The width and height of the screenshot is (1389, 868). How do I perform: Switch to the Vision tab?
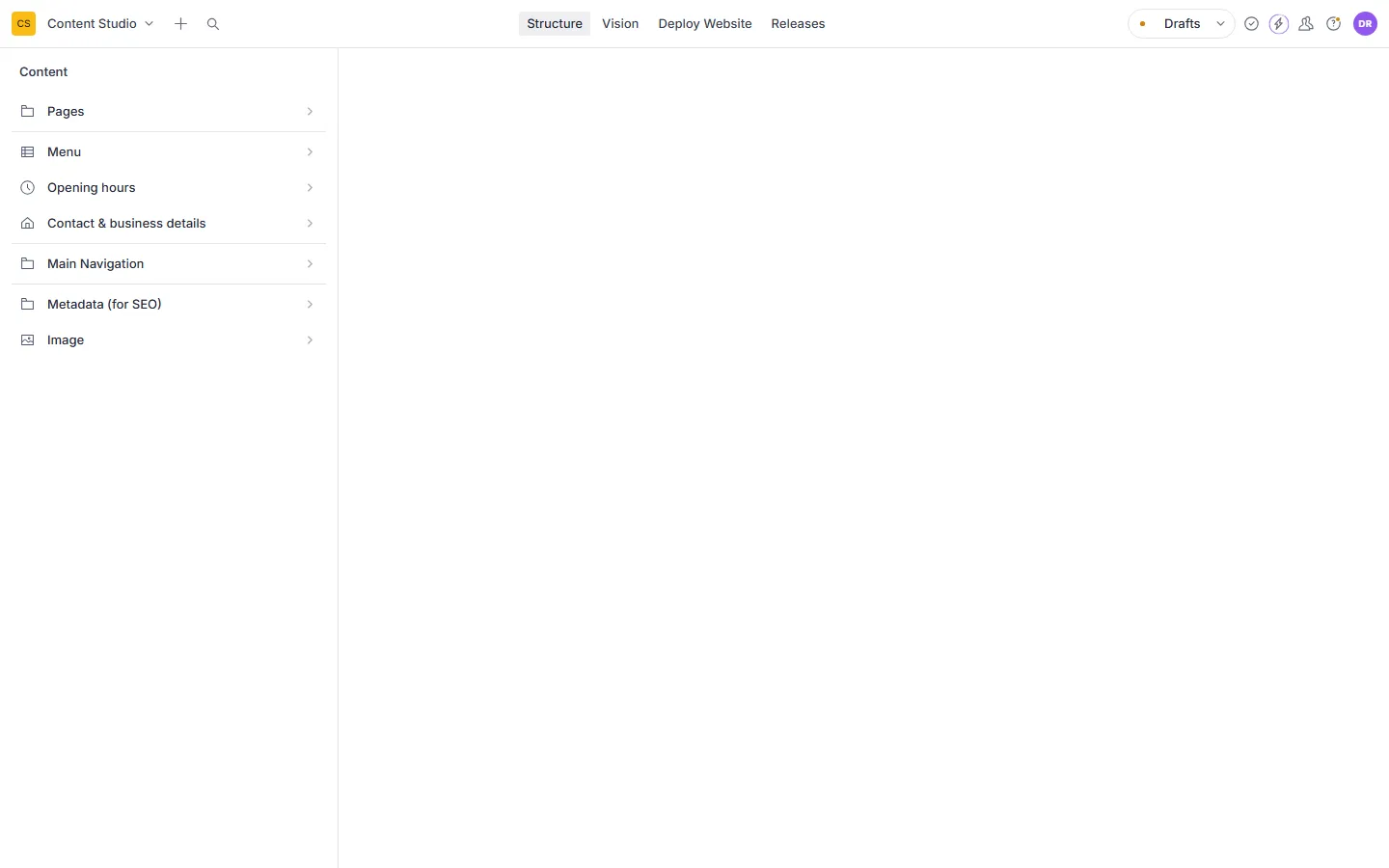click(620, 23)
